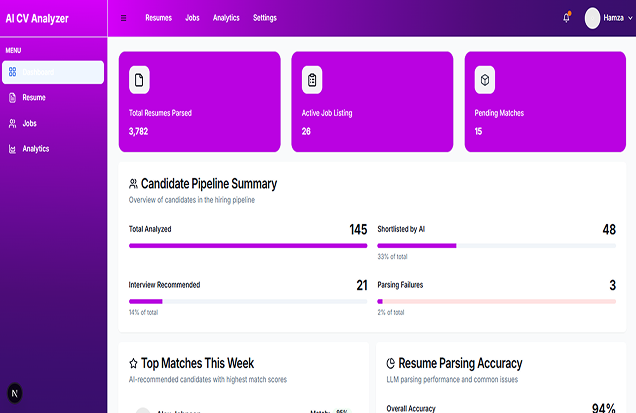Open Resume from the sidebar
Viewport: 636px width, 413px height.
[34, 98]
